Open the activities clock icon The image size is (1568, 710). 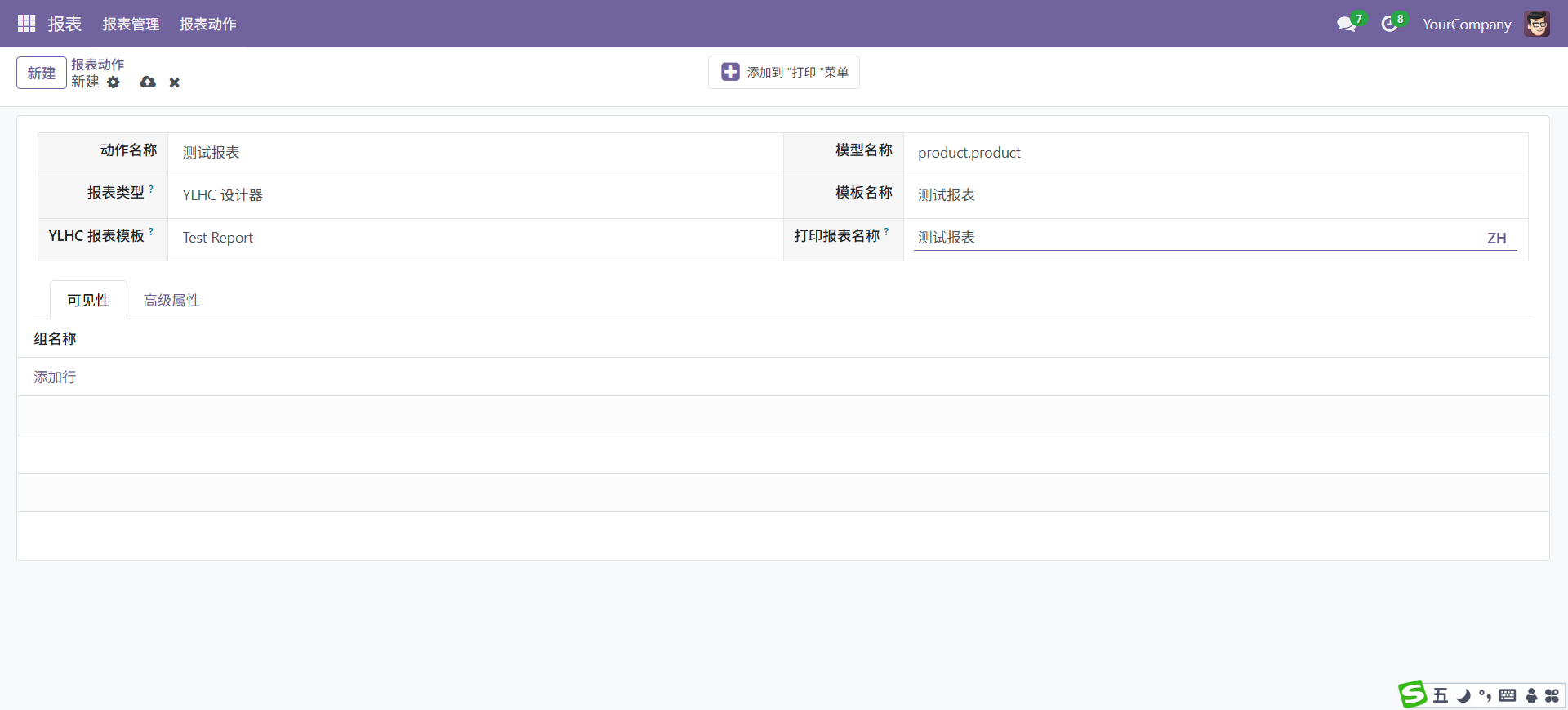pos(1388,25)
